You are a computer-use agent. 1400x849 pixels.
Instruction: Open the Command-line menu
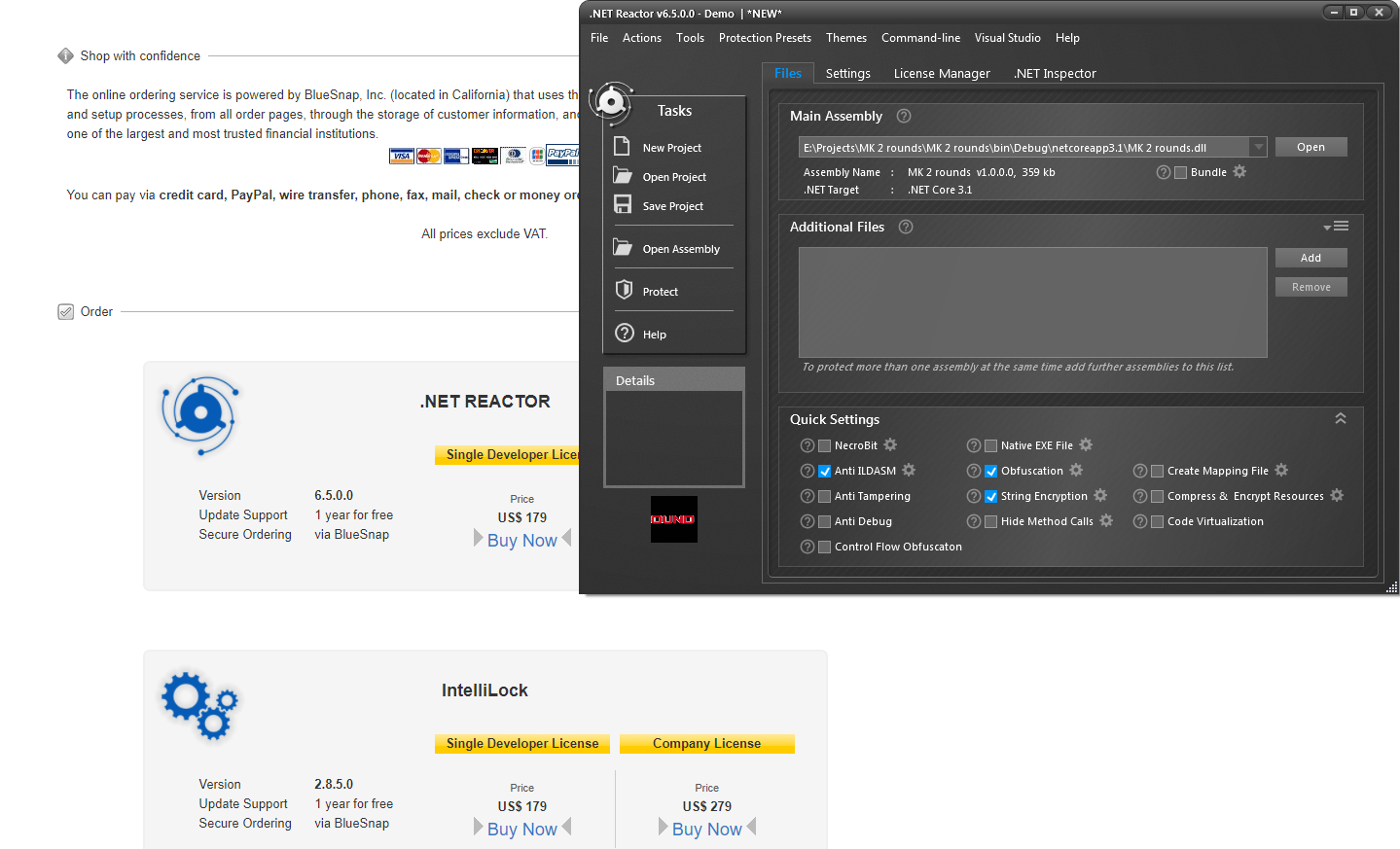(x=920, y=38)
